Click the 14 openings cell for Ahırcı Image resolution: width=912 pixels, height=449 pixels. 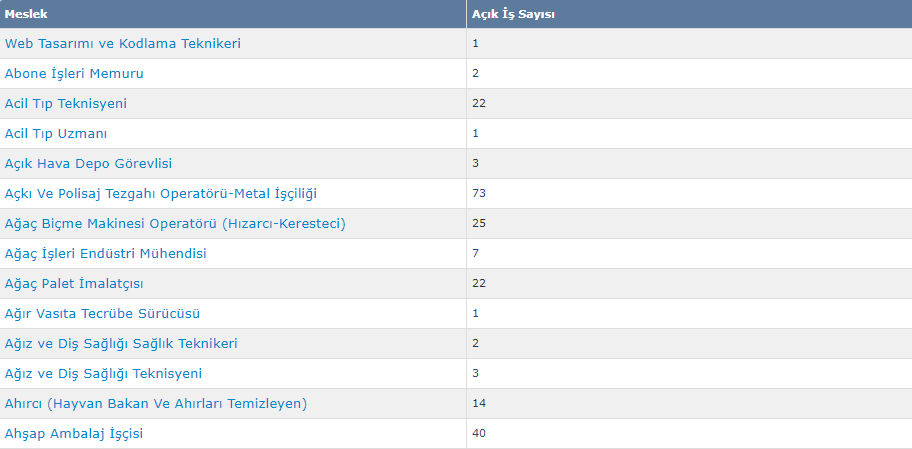pos(689,404)
